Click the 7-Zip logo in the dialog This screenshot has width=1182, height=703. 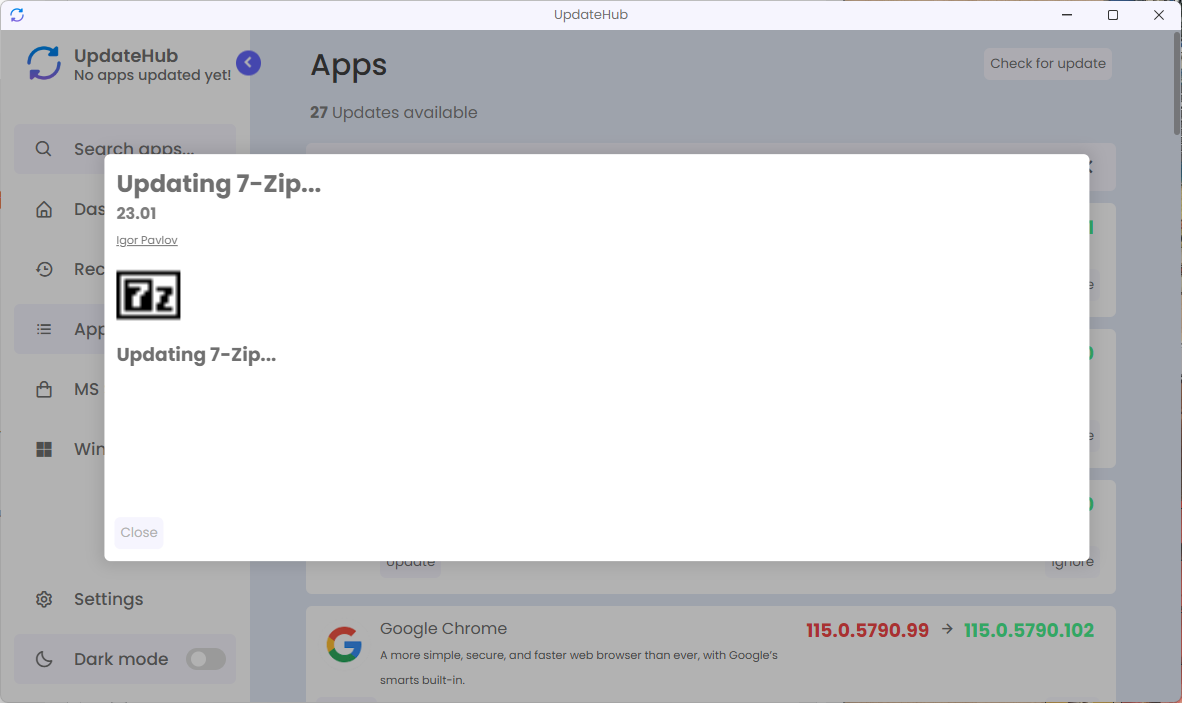[x=148, y=295]
